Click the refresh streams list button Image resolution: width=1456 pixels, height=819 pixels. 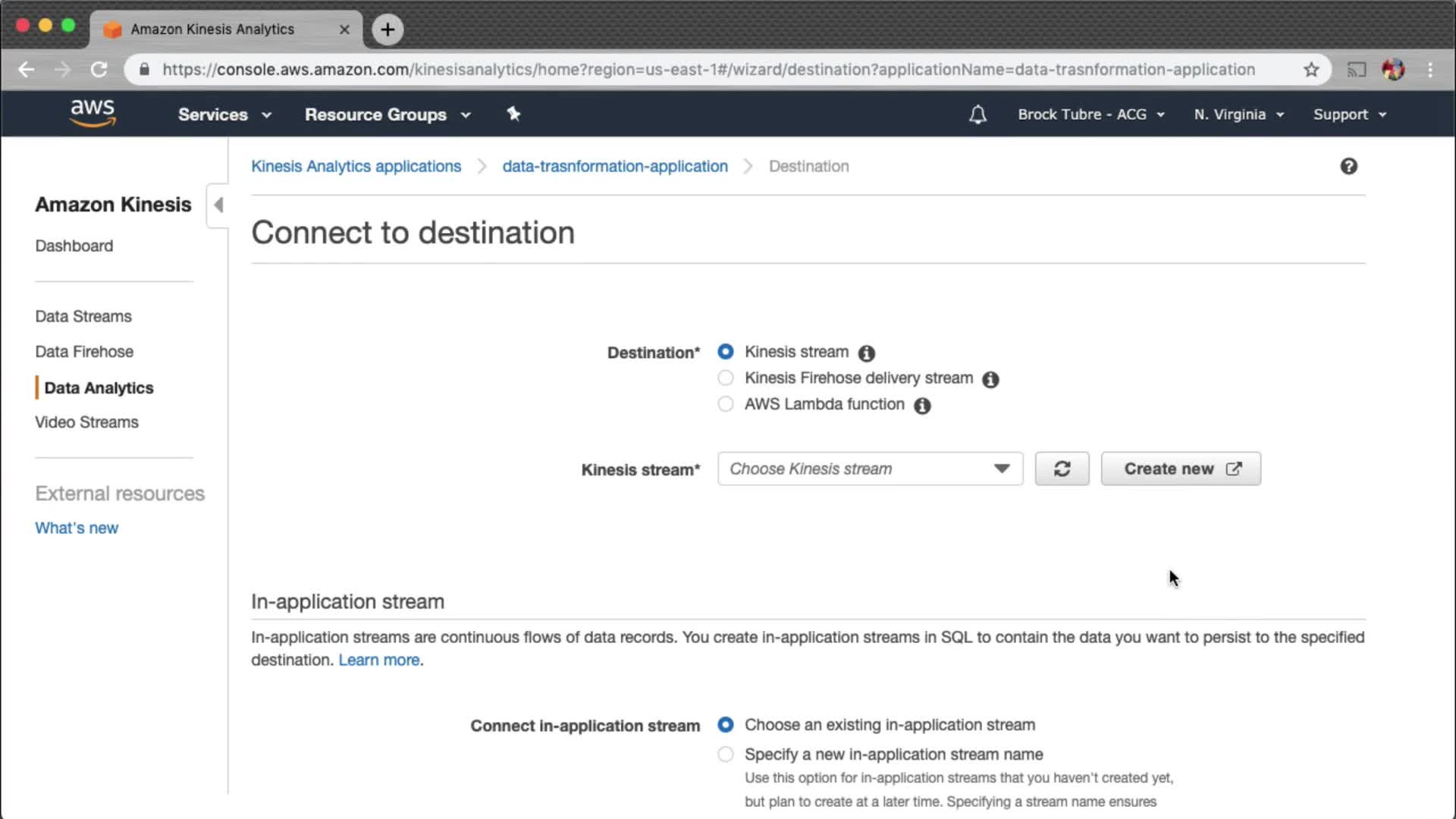pyautogui.click(x=1062, y=469)
